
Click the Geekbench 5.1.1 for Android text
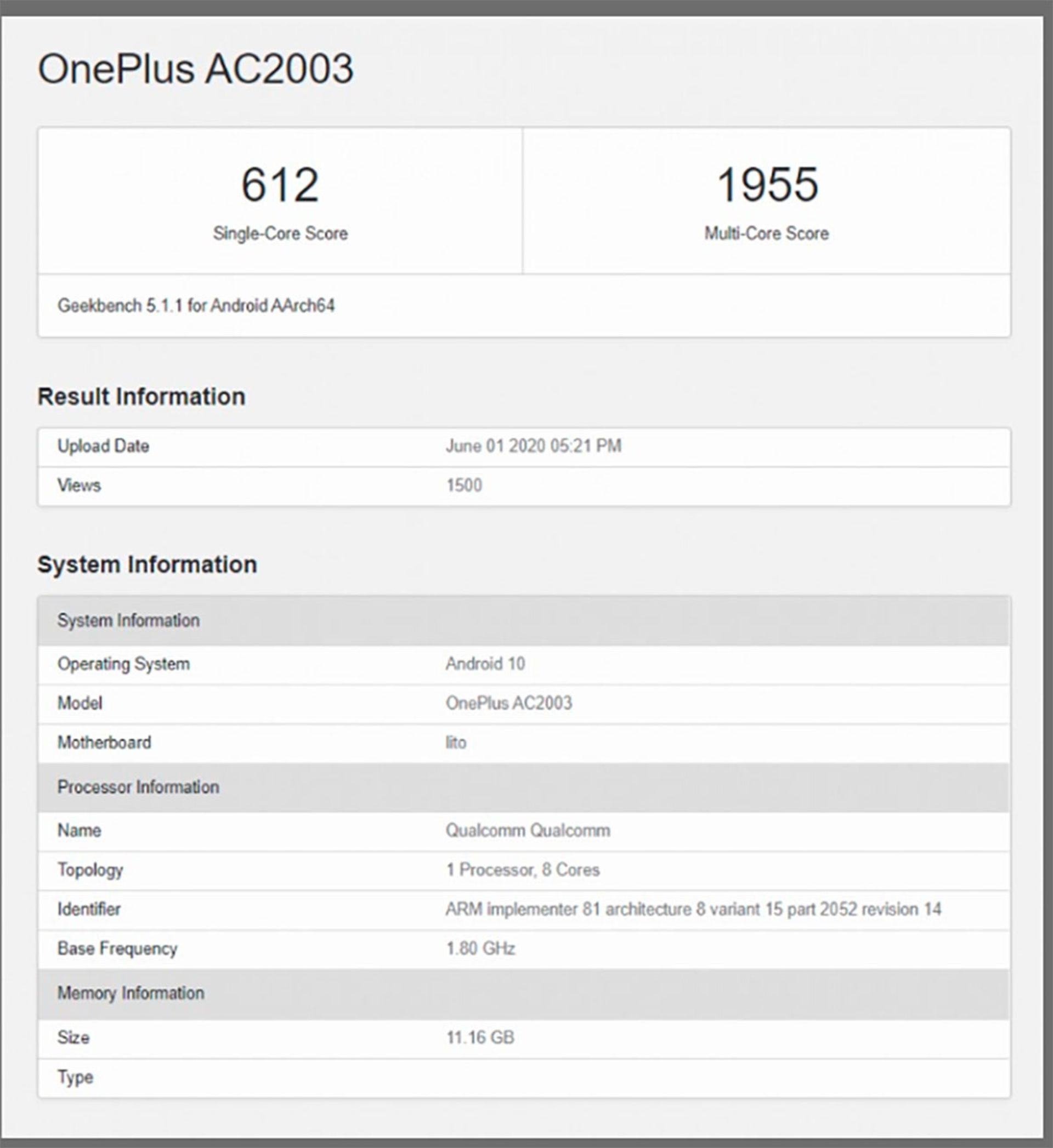click(x=195, y=306)
